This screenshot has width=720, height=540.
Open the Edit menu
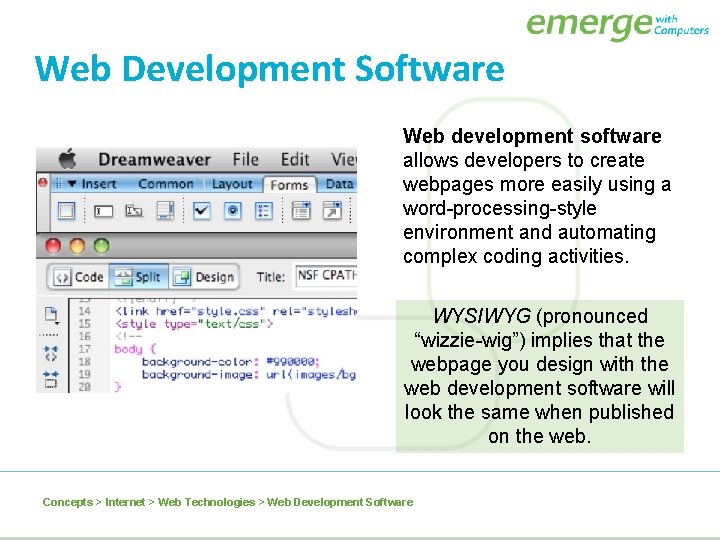(x=295, y=159)
